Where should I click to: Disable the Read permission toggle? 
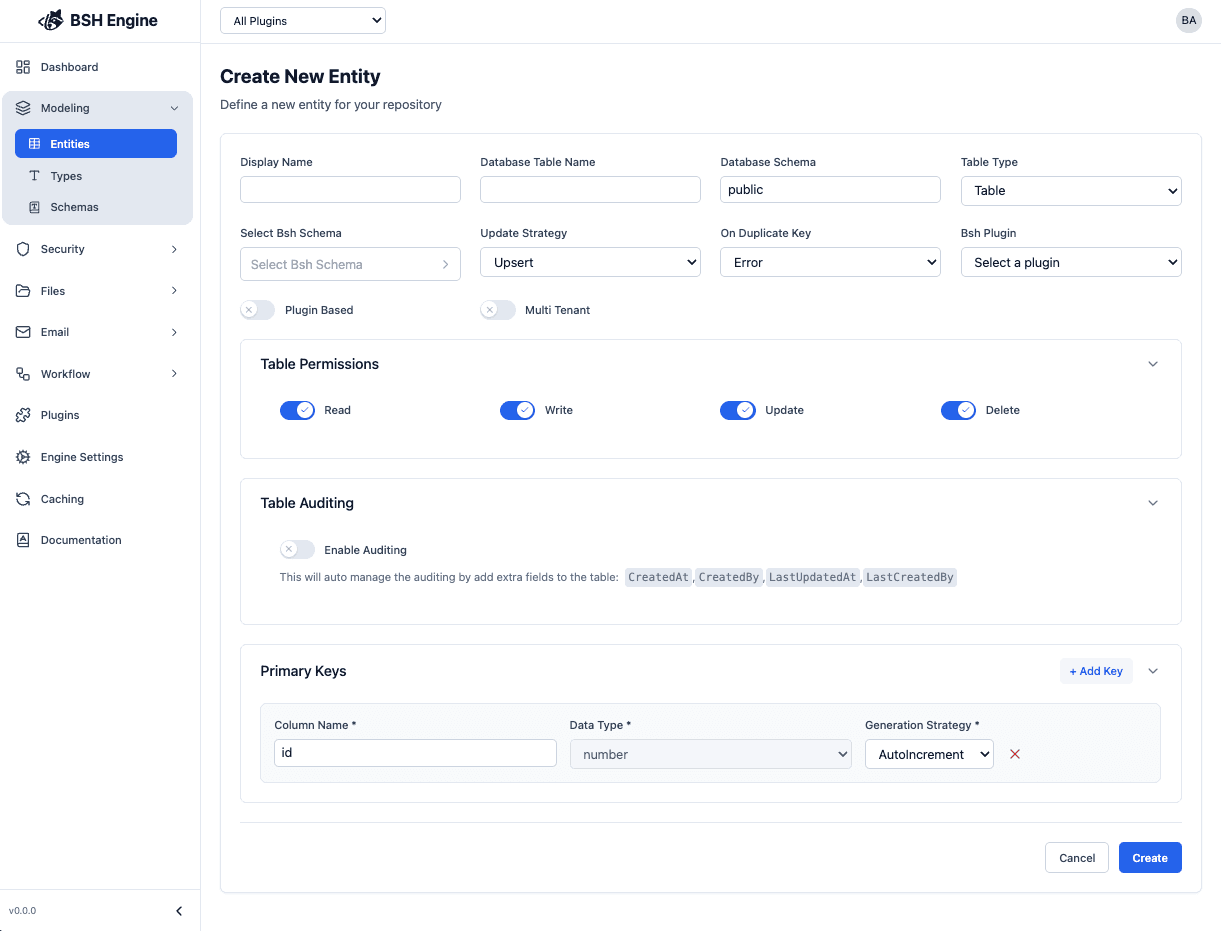(x=298, y=410)
